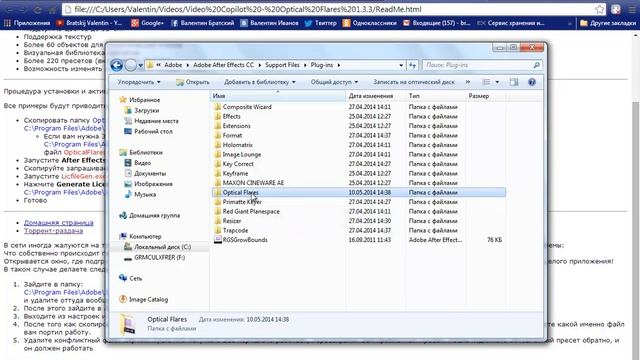Open Избранное in navigation pane
This screenshot has width=640, height=360.
point(144,100)
